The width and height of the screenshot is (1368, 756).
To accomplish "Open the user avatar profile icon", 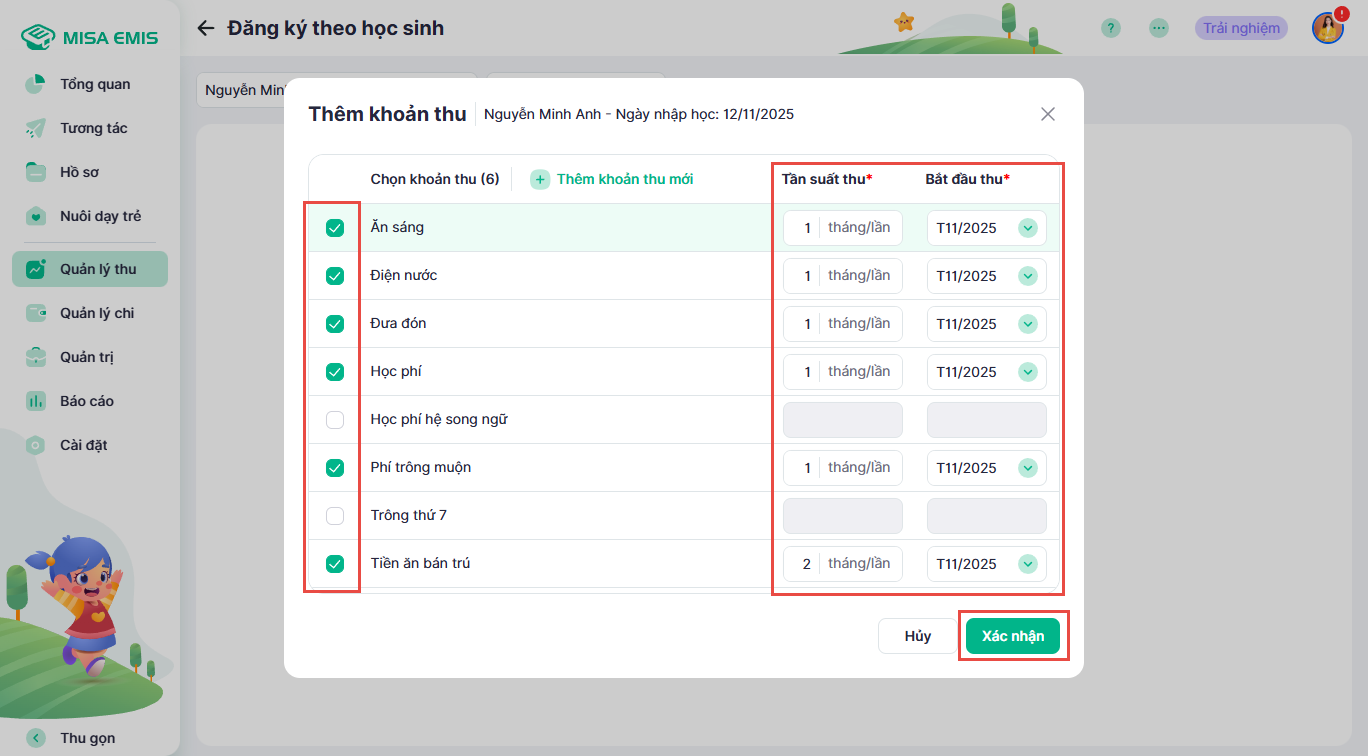I will coord(1327,28).
